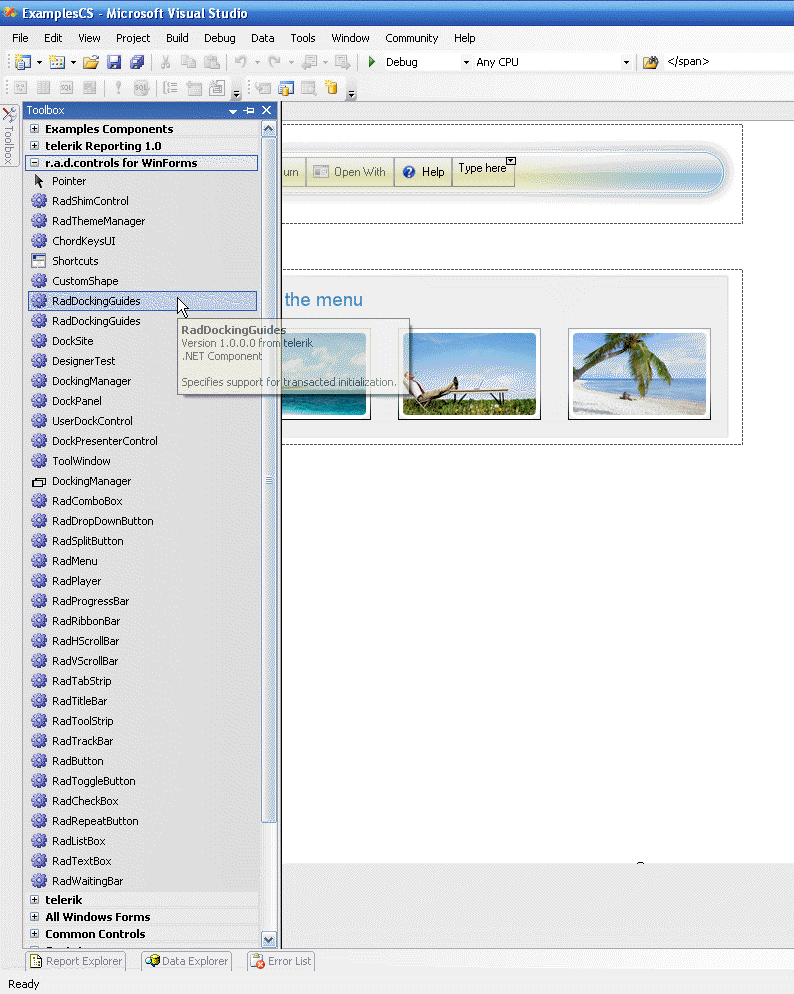Open the Project menu
Viewport: 794px width, 994px height.
(x=133, y=38)
